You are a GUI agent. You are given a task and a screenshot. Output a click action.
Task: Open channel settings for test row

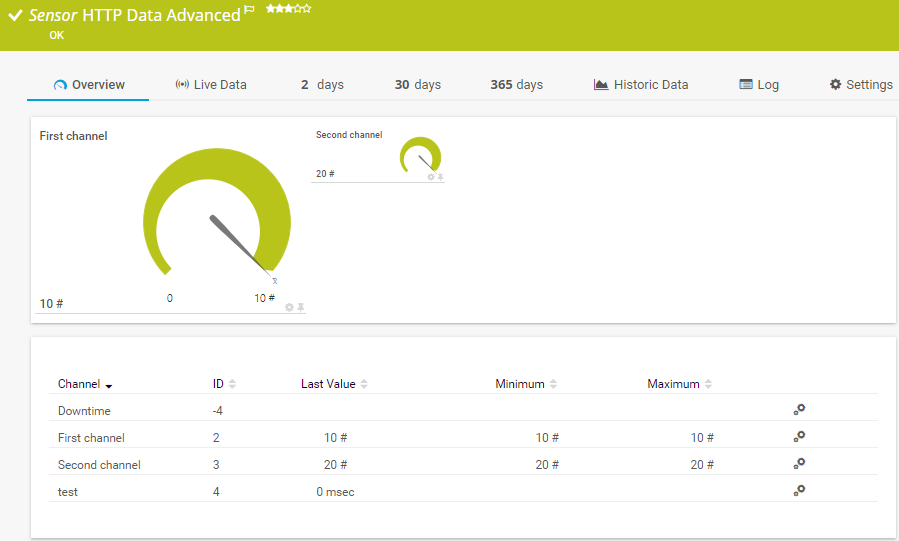[799, 491]
